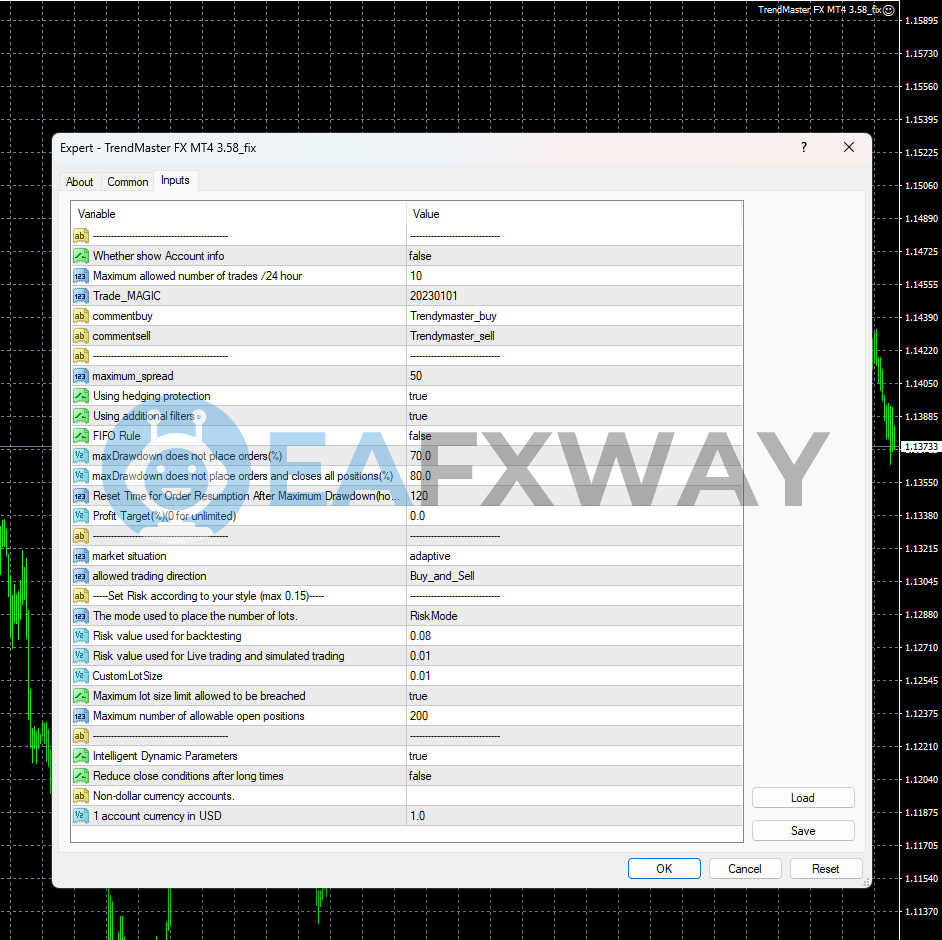This screenshot has height=940, width=942.
Task: Click the string icon beside Non-dollar currency accounts
Action: [81, 796]
